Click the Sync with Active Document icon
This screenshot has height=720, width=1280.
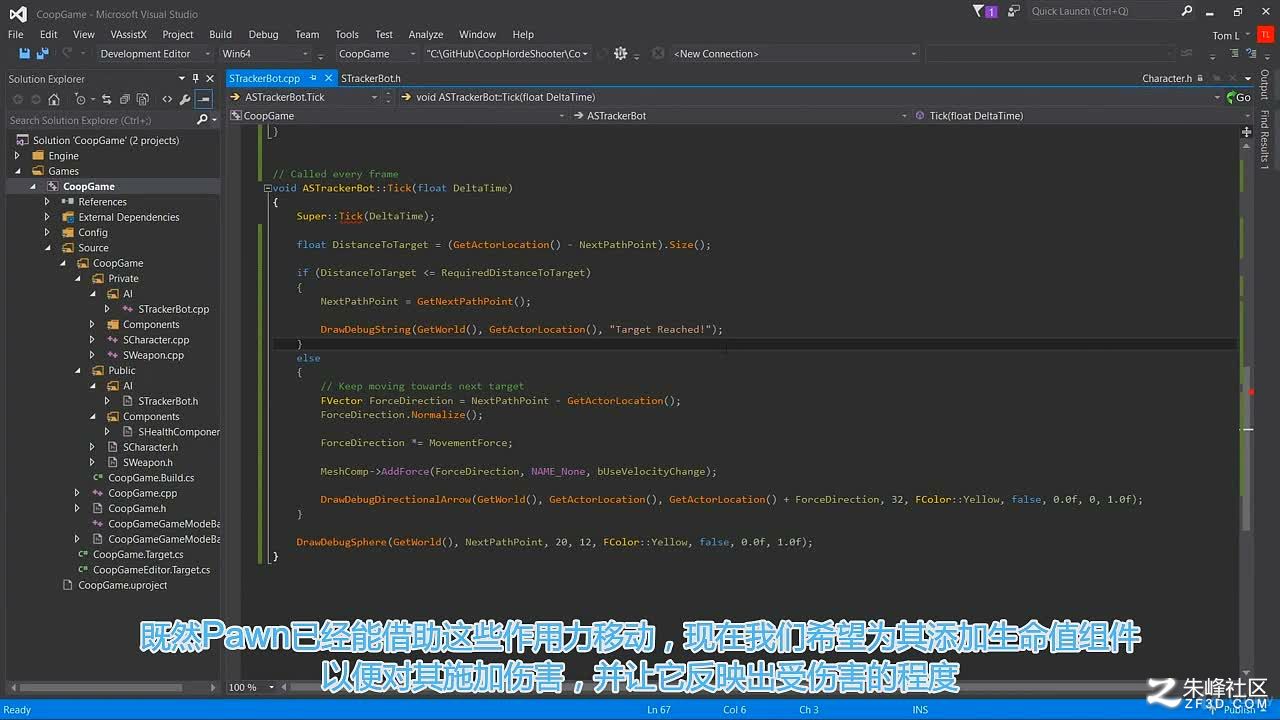coord(106,99)
